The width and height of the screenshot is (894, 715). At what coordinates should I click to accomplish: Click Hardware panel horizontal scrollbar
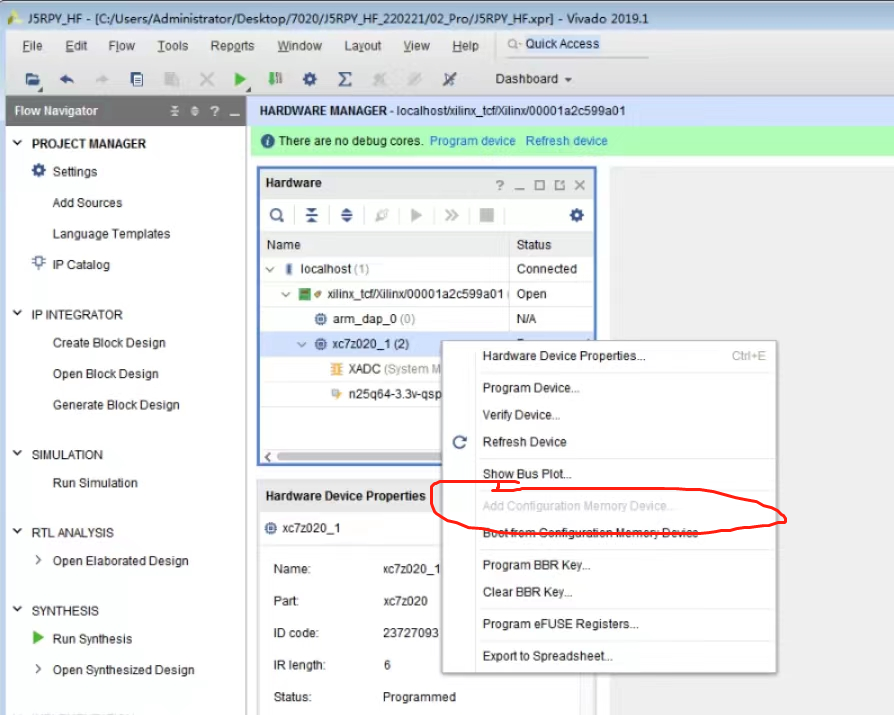358,457
